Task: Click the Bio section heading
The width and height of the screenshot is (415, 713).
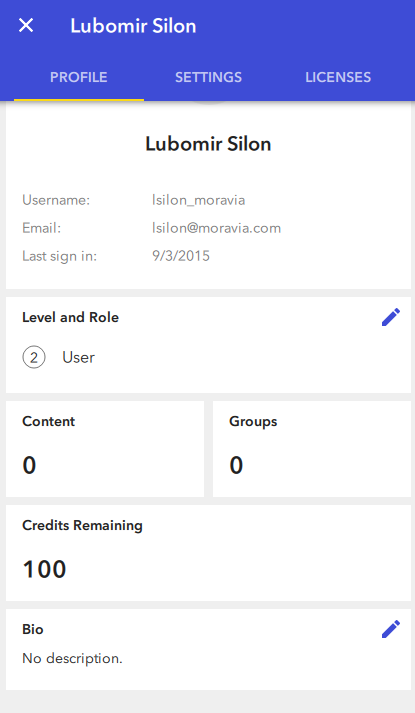Action: [x=33, y=629]
